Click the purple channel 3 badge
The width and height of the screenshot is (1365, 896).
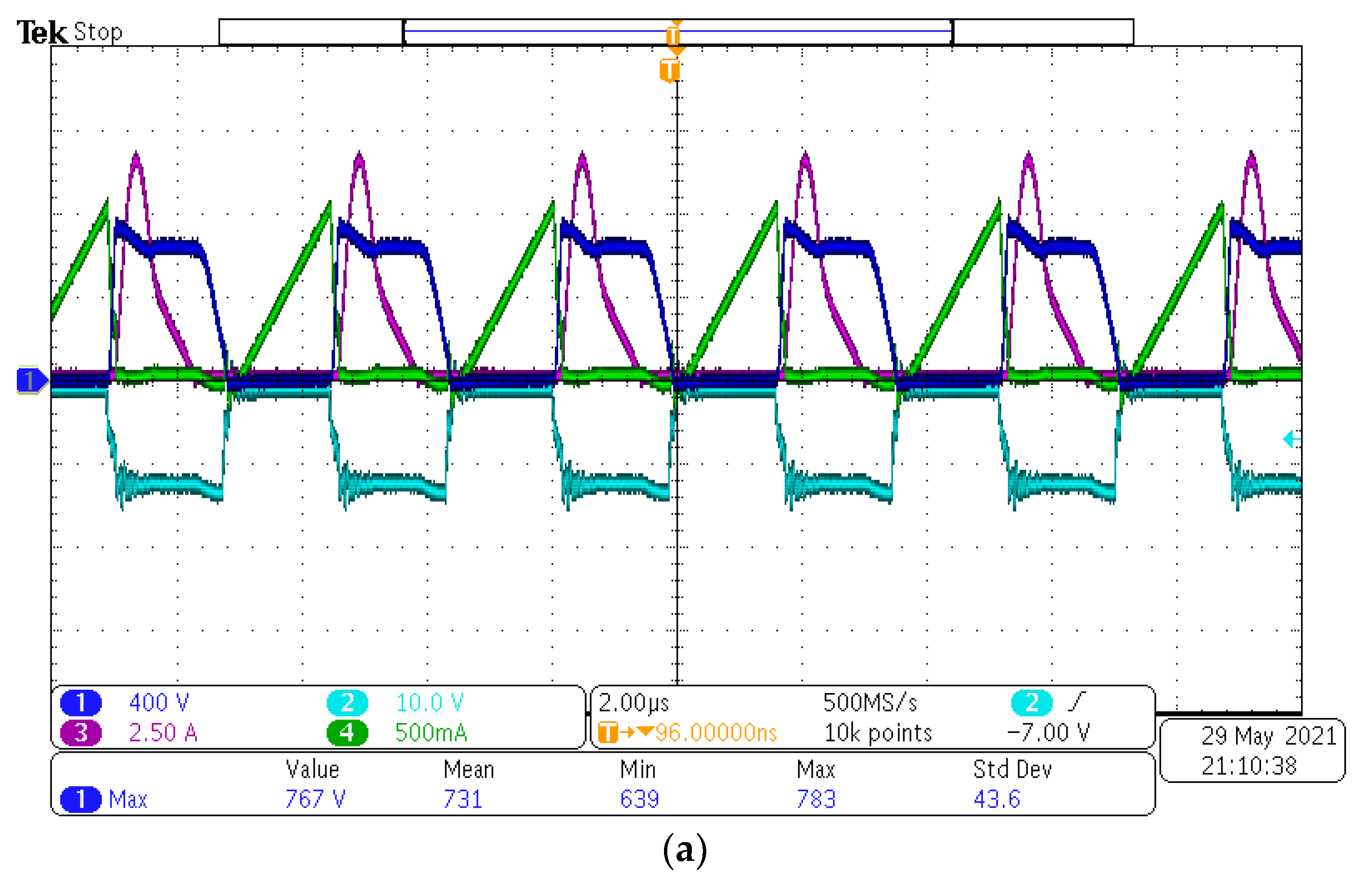pos(81,732)
